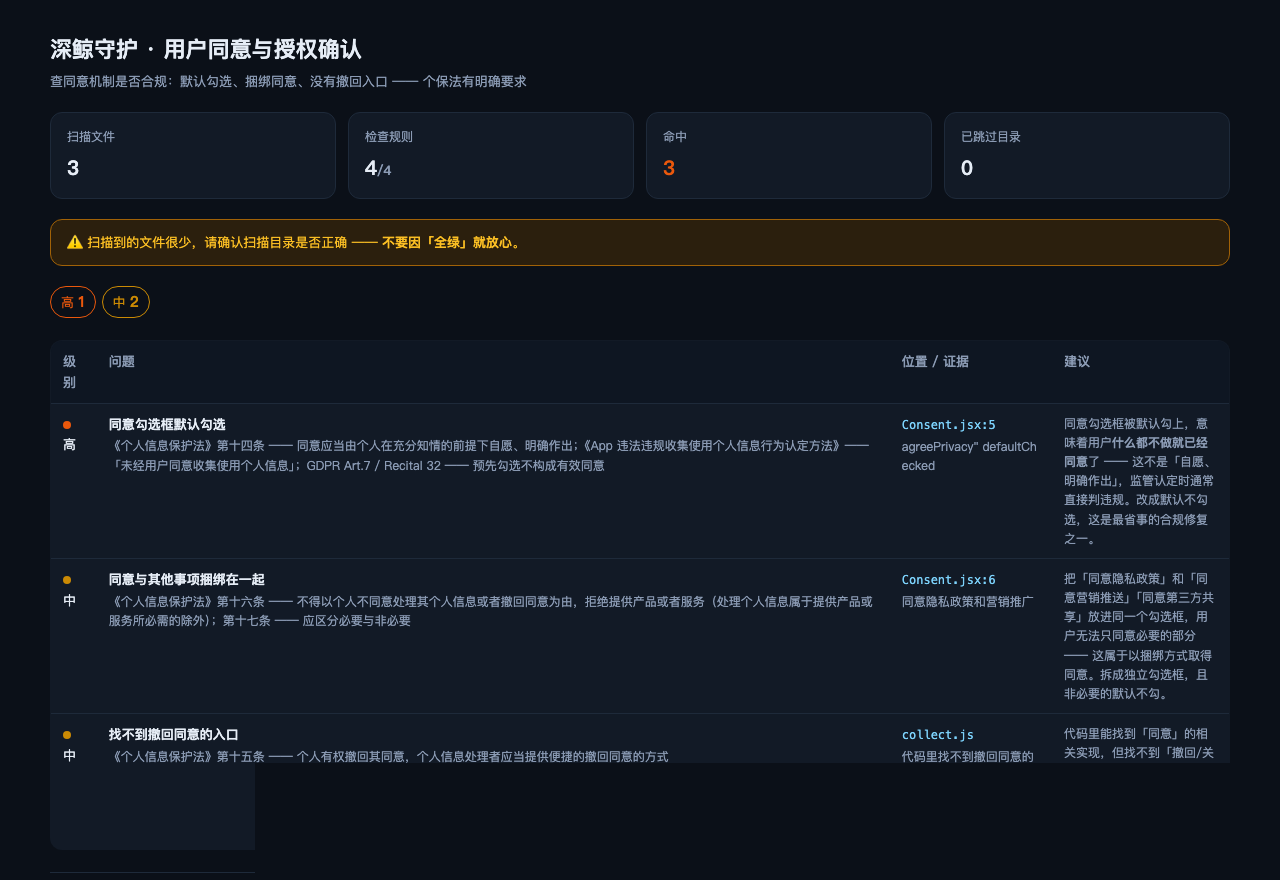The height and width of the screenshot is (880, 1280).
Task: Click the 已跳过目录 stat card
Action: coord(1087,155)
